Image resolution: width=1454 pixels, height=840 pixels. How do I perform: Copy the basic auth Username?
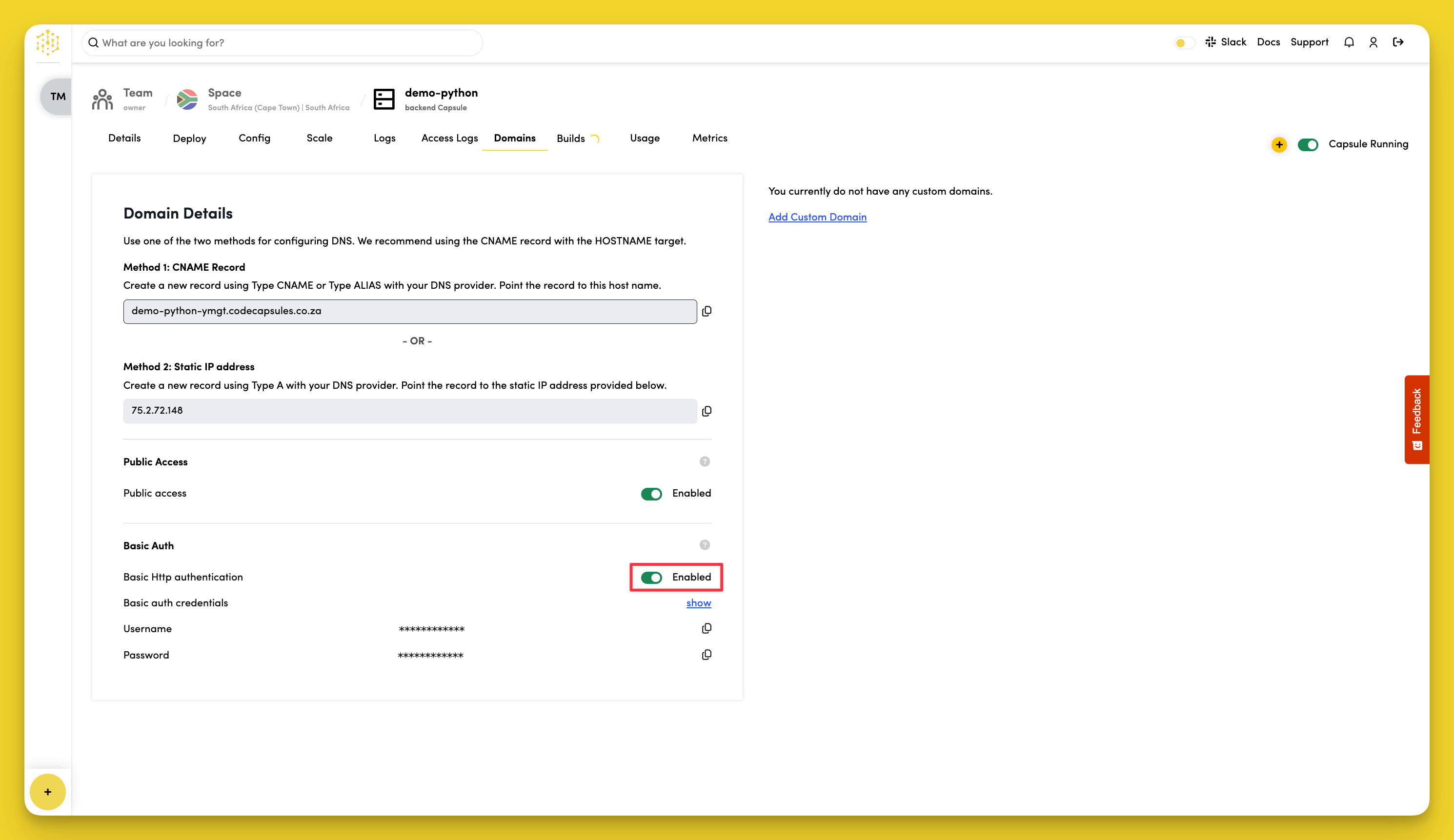tap(706, 628)
